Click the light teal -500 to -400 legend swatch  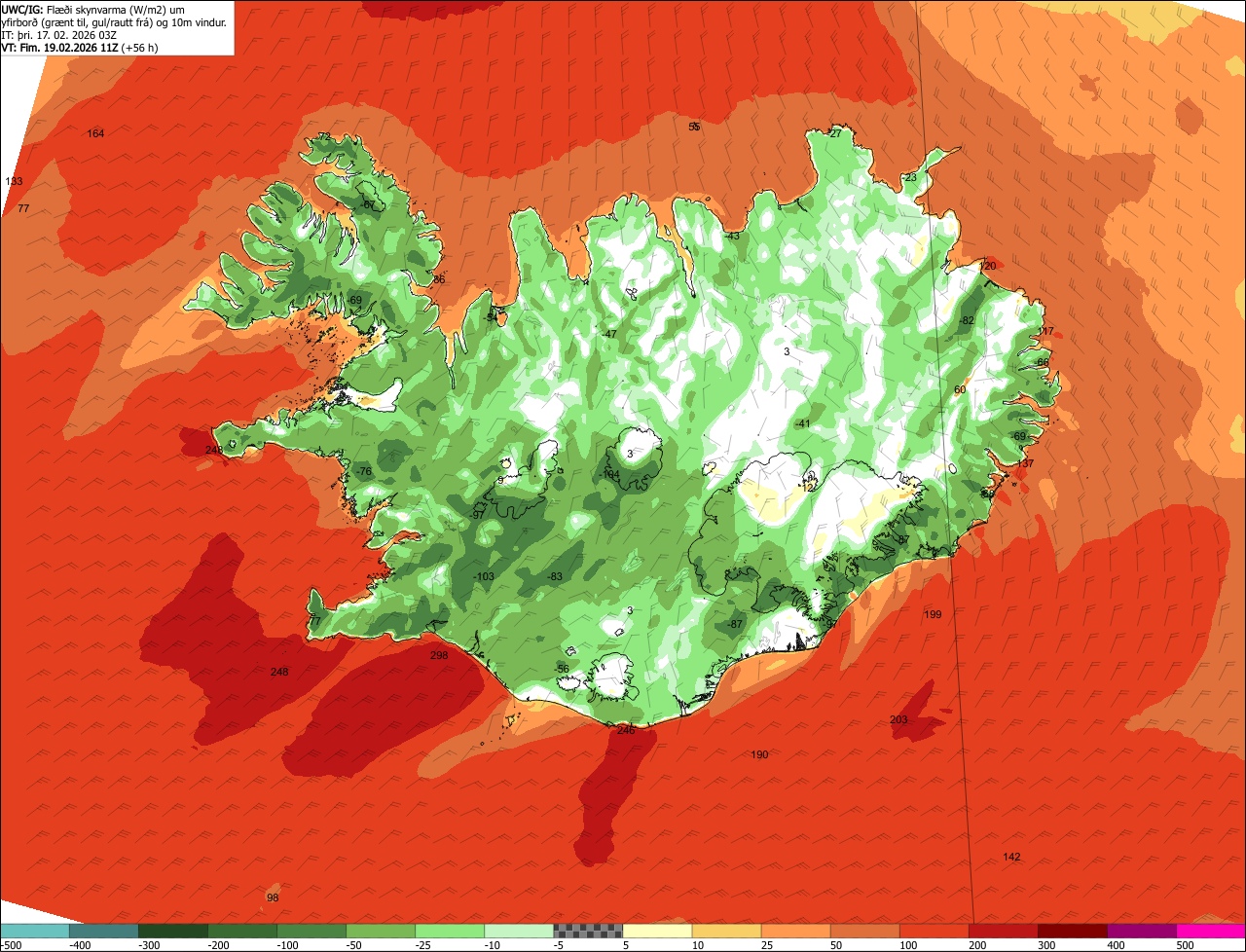[x=34, y=931]
